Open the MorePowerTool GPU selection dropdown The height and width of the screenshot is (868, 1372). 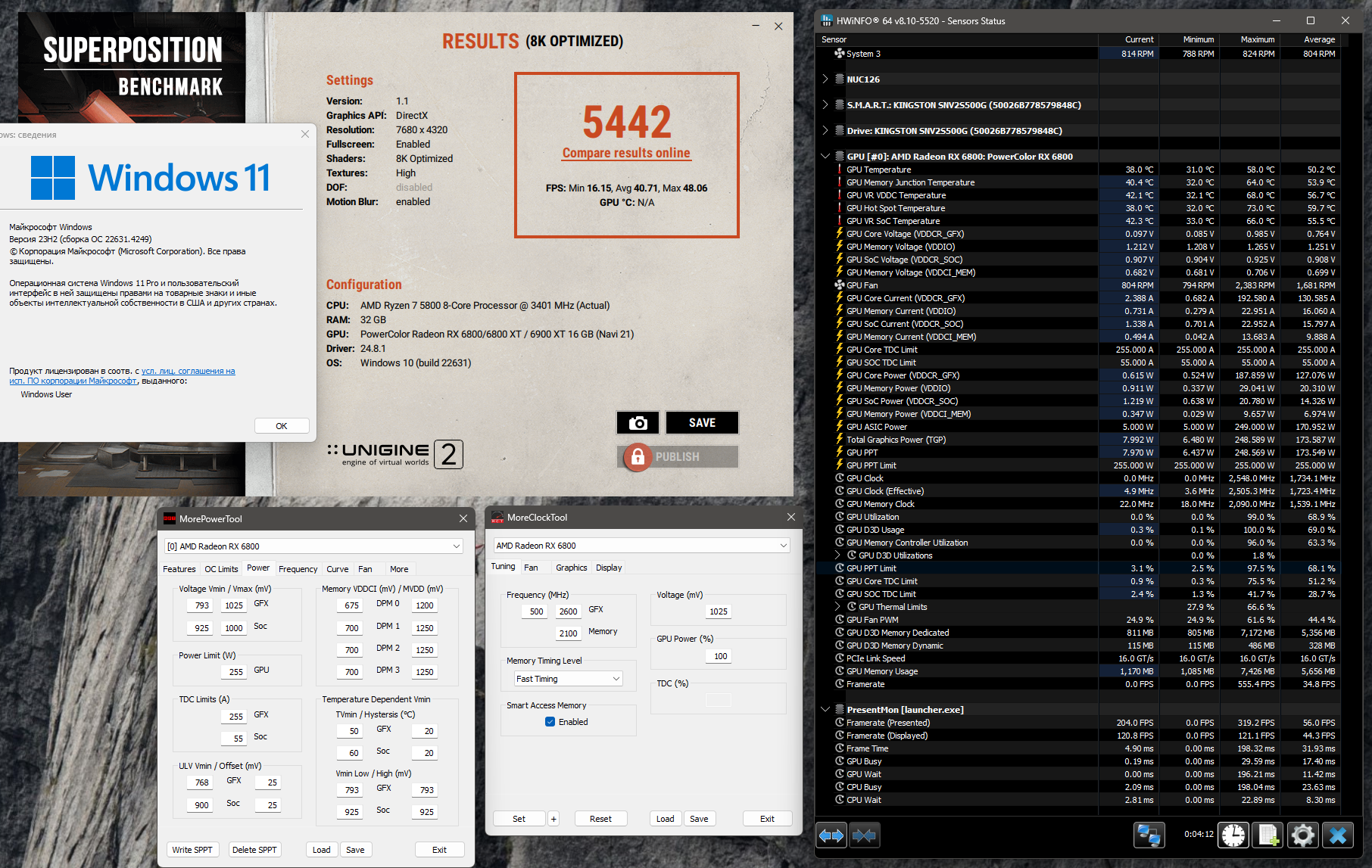(x=313, y=546)
